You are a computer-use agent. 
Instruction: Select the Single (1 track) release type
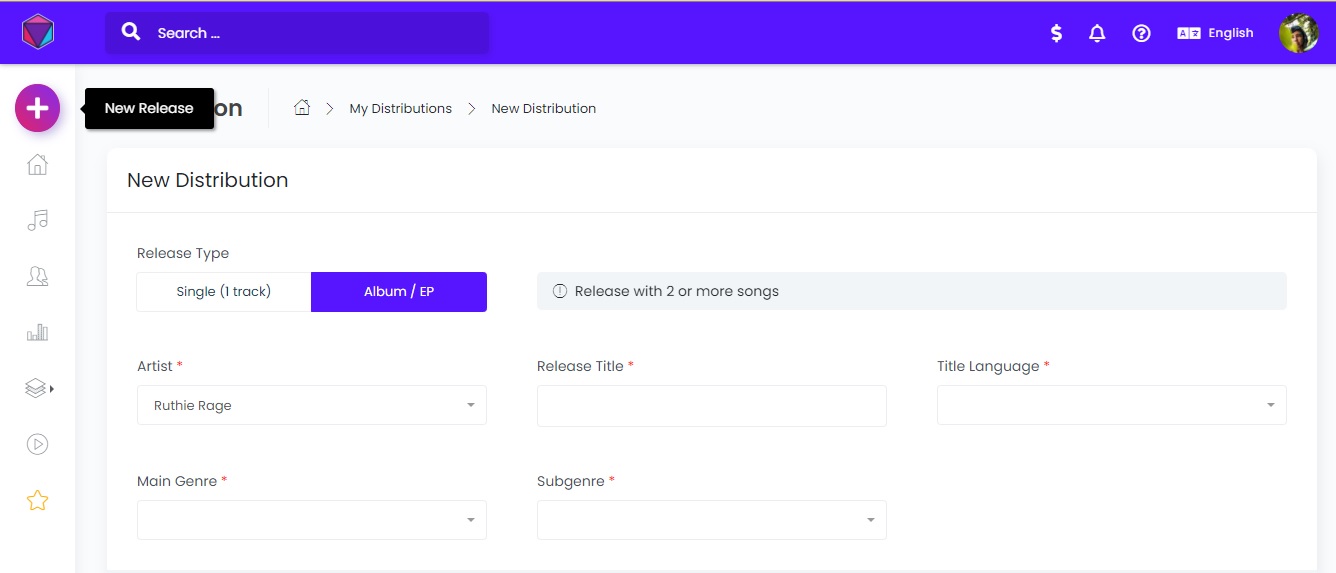click(224, 291)
